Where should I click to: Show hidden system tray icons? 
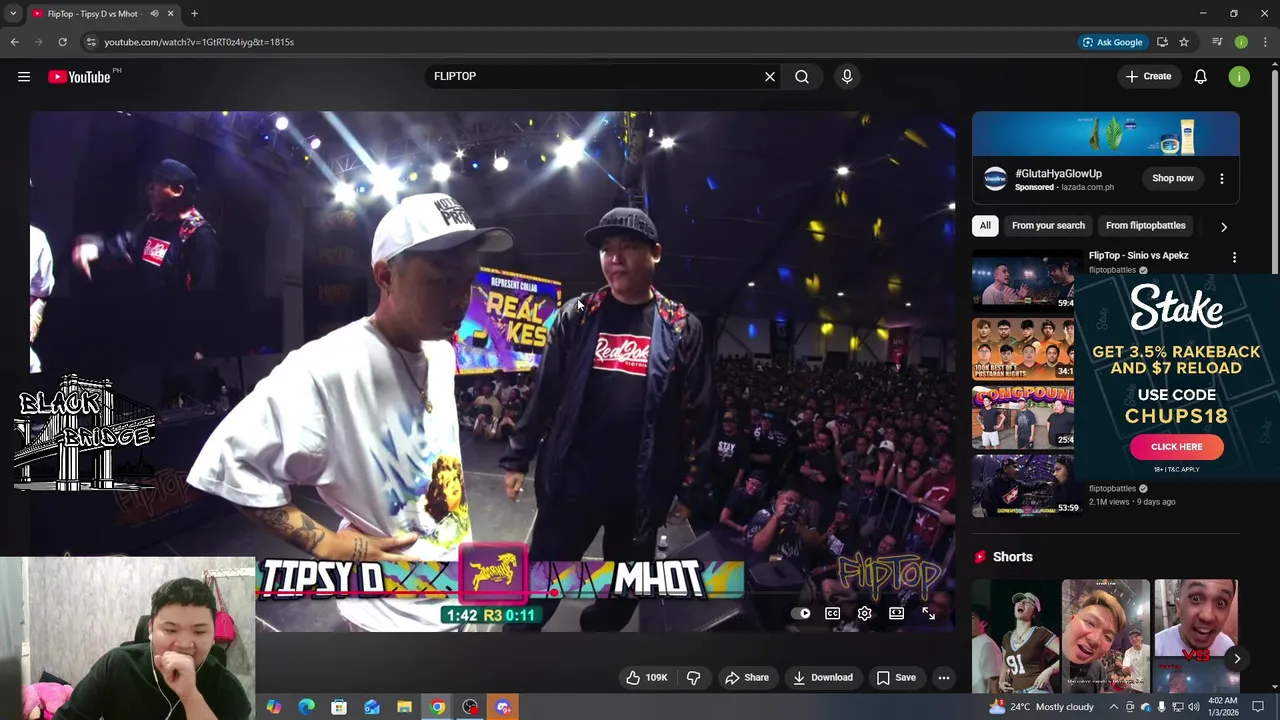tap(1113, 707)
